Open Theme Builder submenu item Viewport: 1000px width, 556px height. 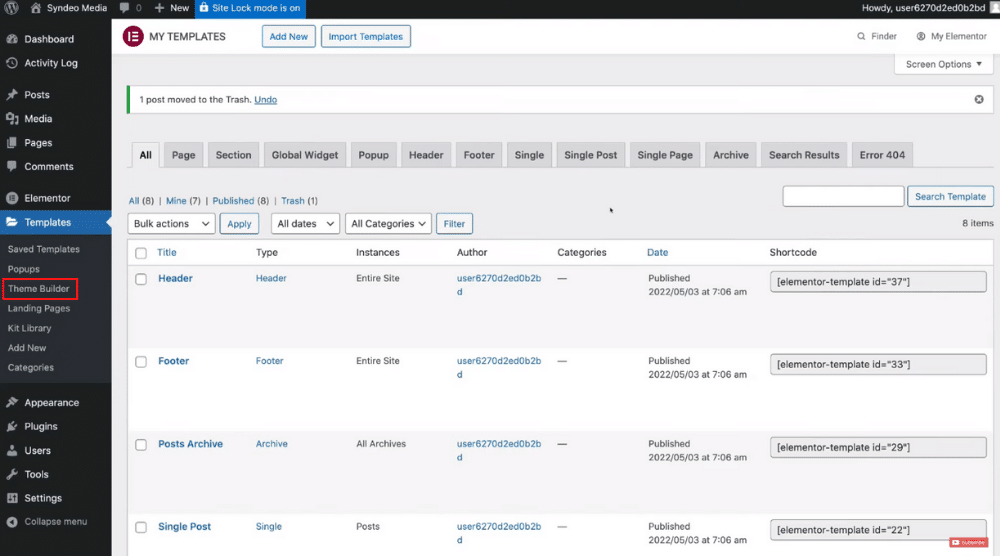coord(39,289)
